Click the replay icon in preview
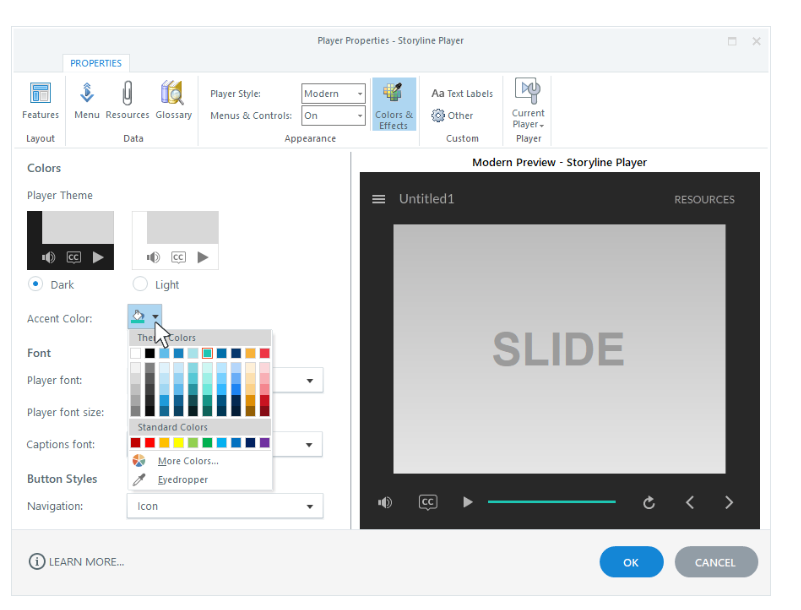Image resolution: width=801 pixels, height=610 pixels. coord(649,503)
